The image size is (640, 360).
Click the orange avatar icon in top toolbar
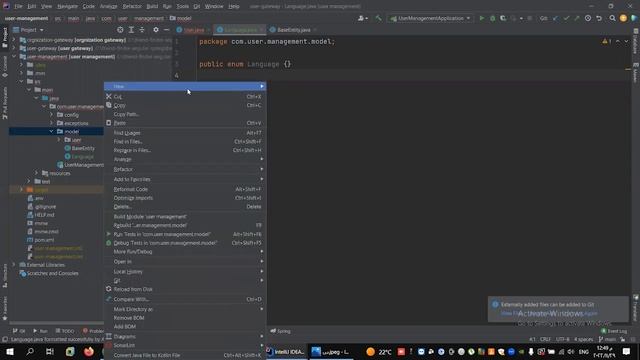pyautogui.click(x=623, y=18)
